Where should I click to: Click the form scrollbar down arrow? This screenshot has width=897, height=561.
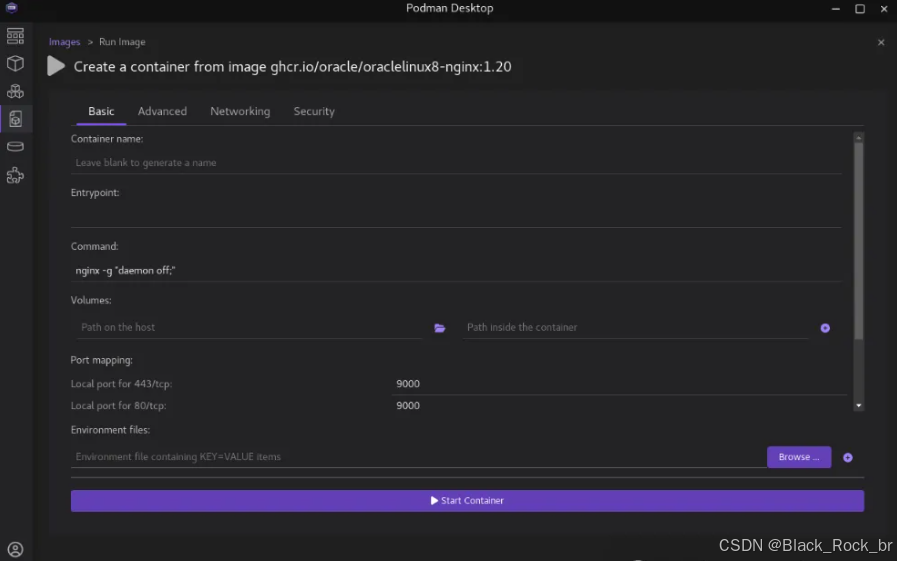[858, 405]
